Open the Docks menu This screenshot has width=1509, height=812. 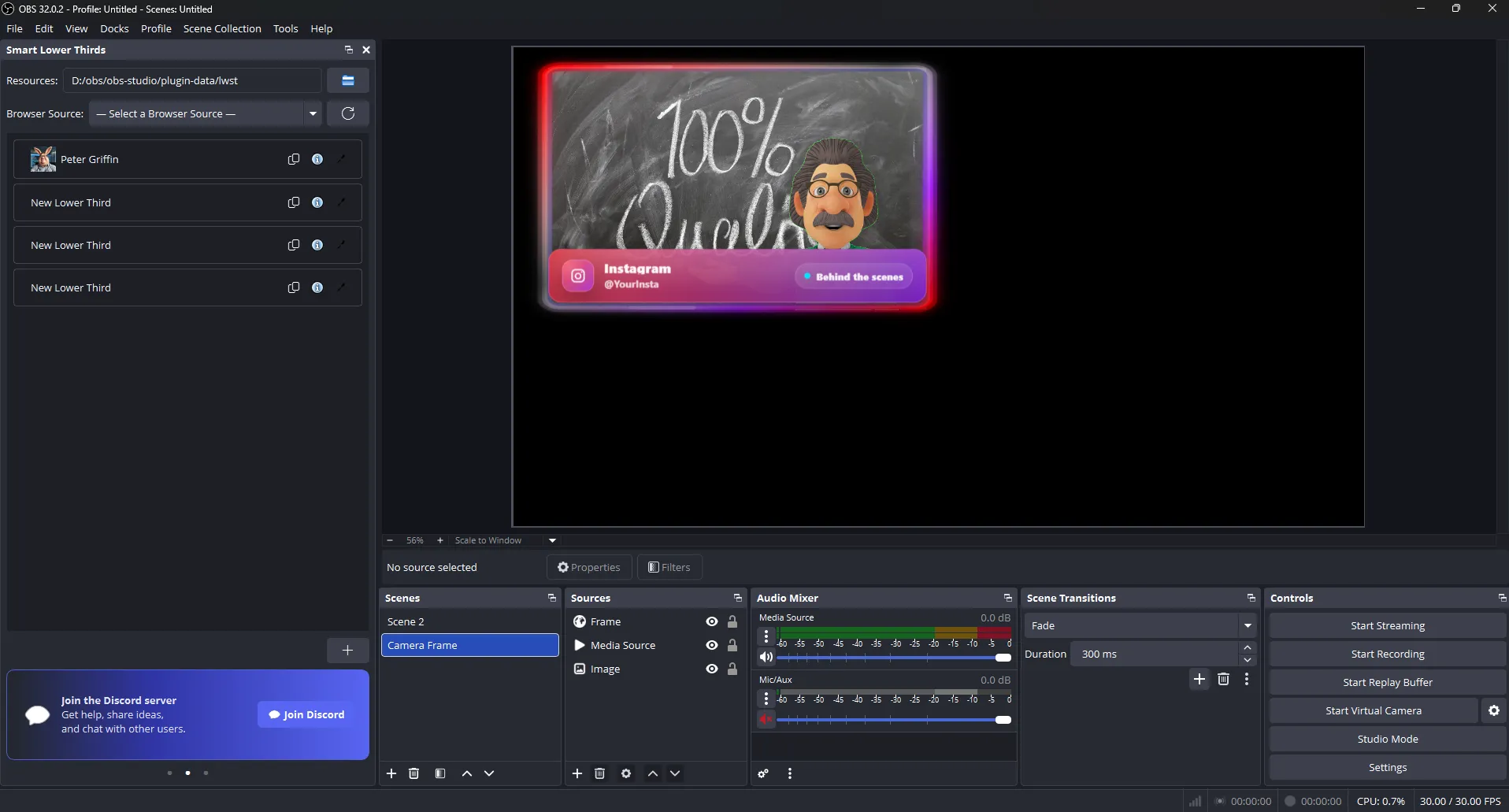(114, 28)
